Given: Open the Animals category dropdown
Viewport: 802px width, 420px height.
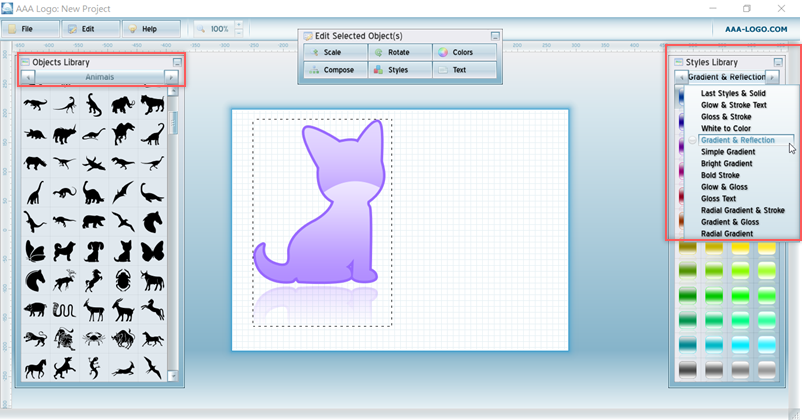Looking at the screenshot, I should pos(99,77).
